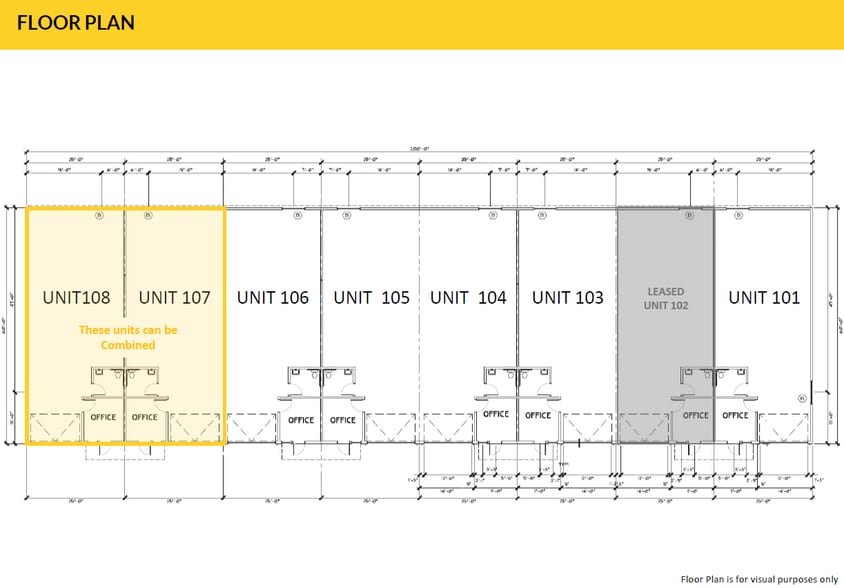
Task: Click the circle marker atop leased Unit 102
Action: tap(688, 214)
